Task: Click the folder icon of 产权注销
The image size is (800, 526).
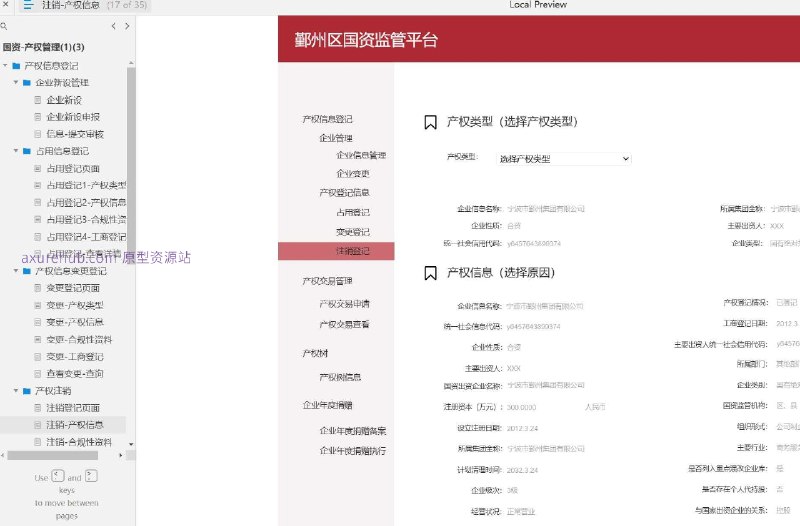Action: click(27, 391)
